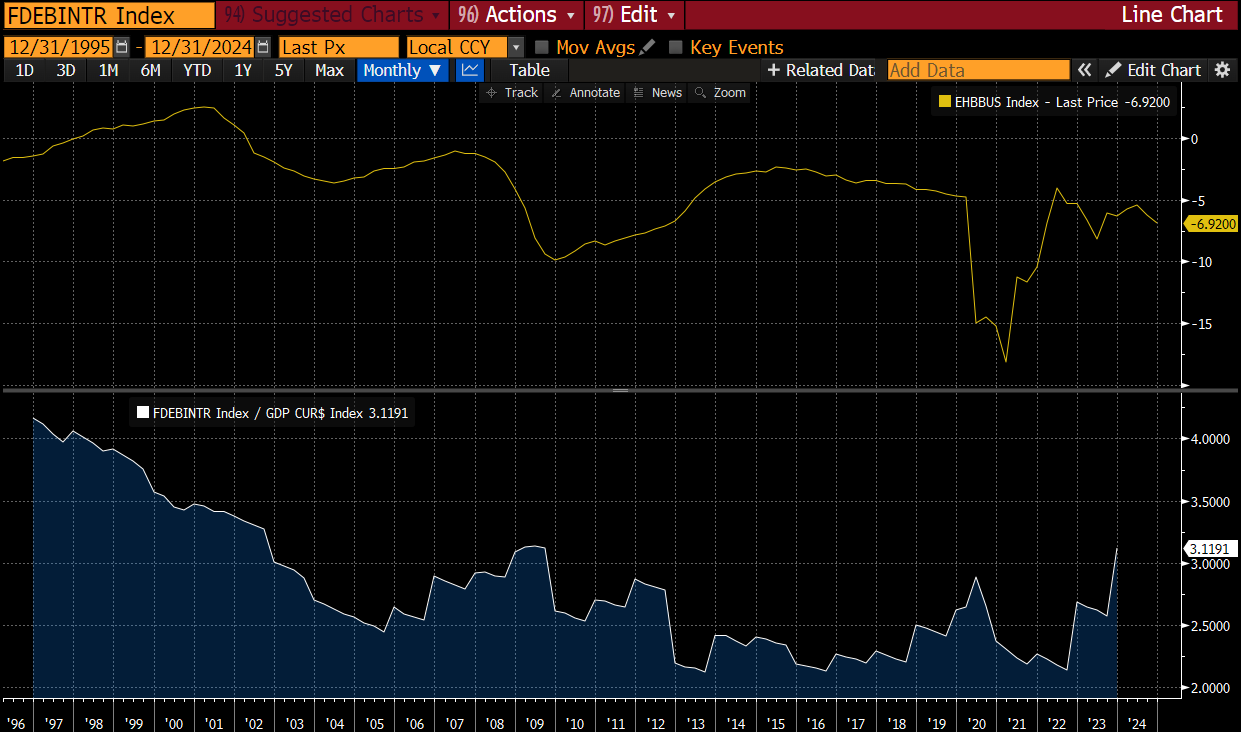Select the Annotate drawing tool
Viewport: 1241px width, 732px height.
[x=585, y=93]
